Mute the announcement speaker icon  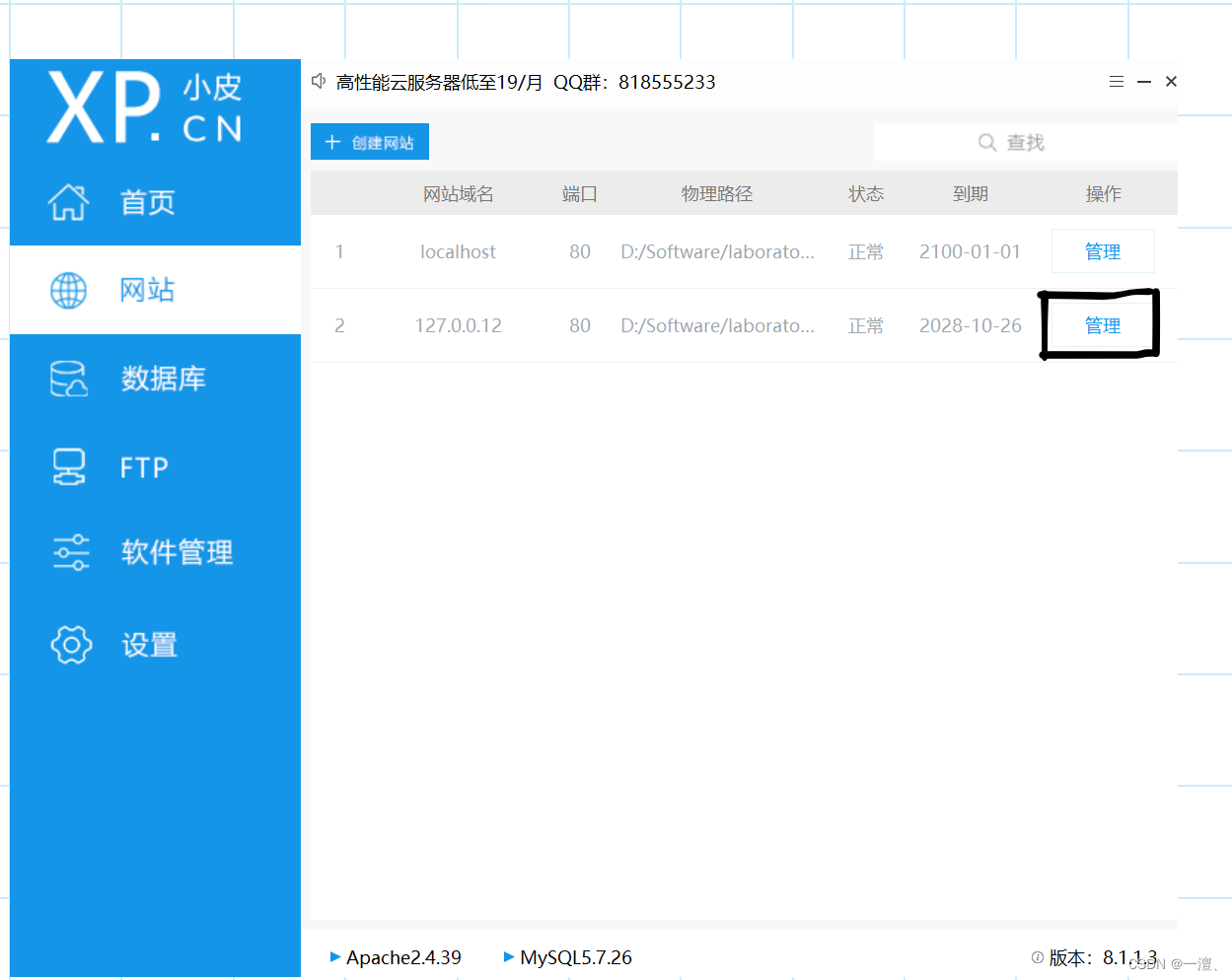(x=318, y=81)
